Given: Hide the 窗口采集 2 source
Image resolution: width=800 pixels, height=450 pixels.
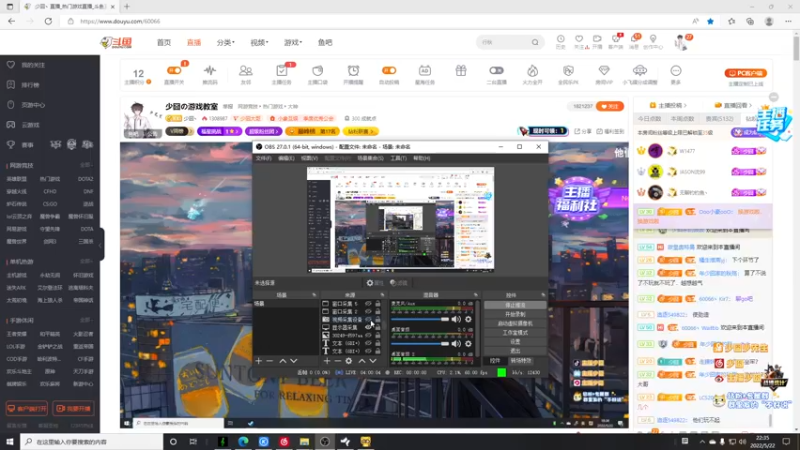Looking at the screenshot, I should (x=368, y=311).
